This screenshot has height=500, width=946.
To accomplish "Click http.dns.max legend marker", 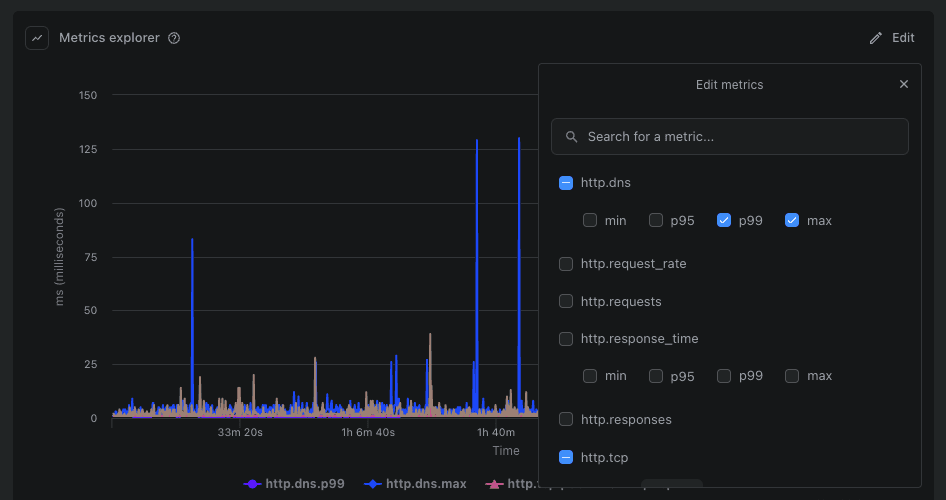I will (x=373, y=484).
